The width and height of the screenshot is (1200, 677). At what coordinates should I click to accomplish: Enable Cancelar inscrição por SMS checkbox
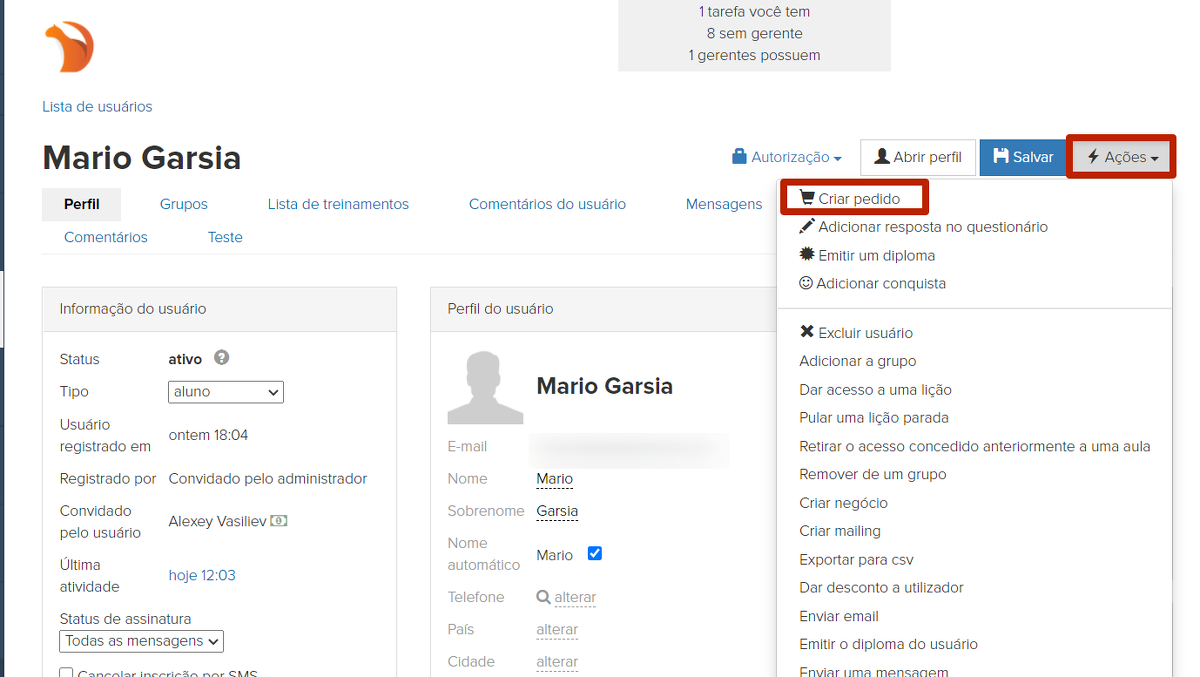tap(66, 674)
